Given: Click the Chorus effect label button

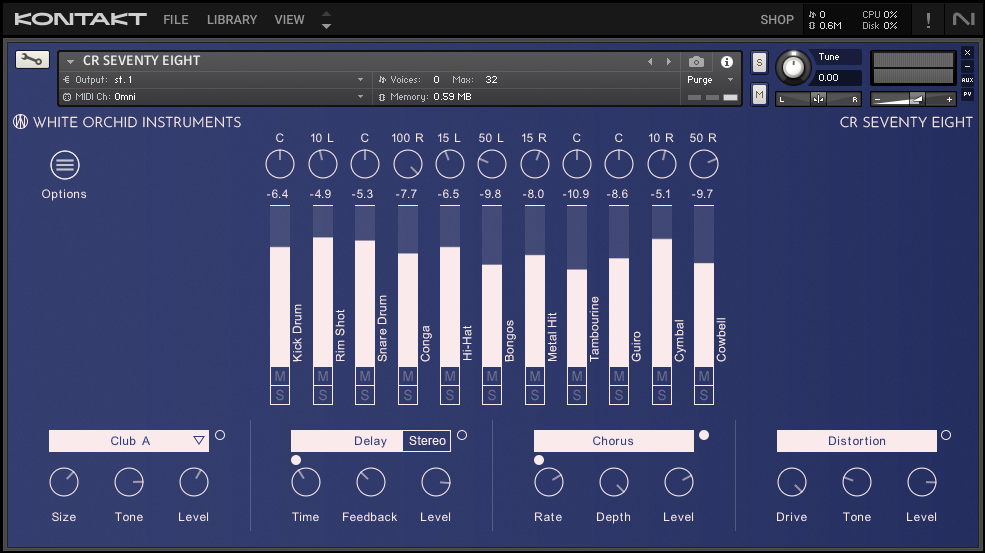Looking at the screenshot, I should coord(613,441).
